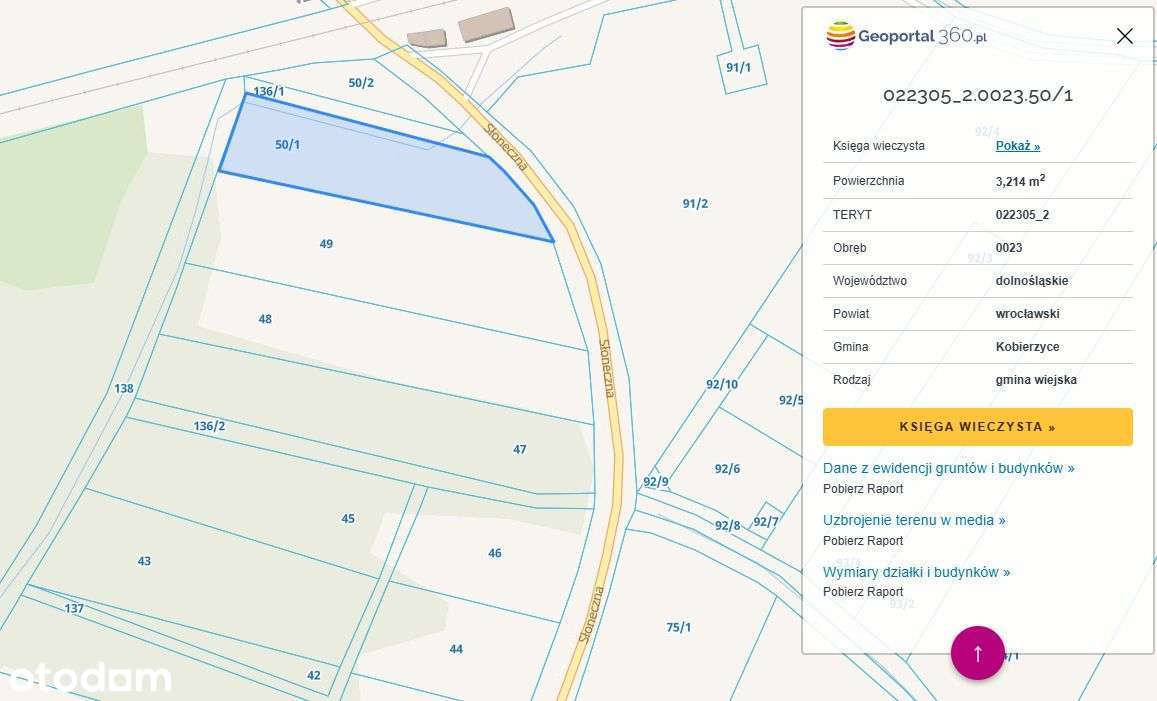
Task: Click the Województwo value dolnośląskie
Action: (x=1032, y=281)
